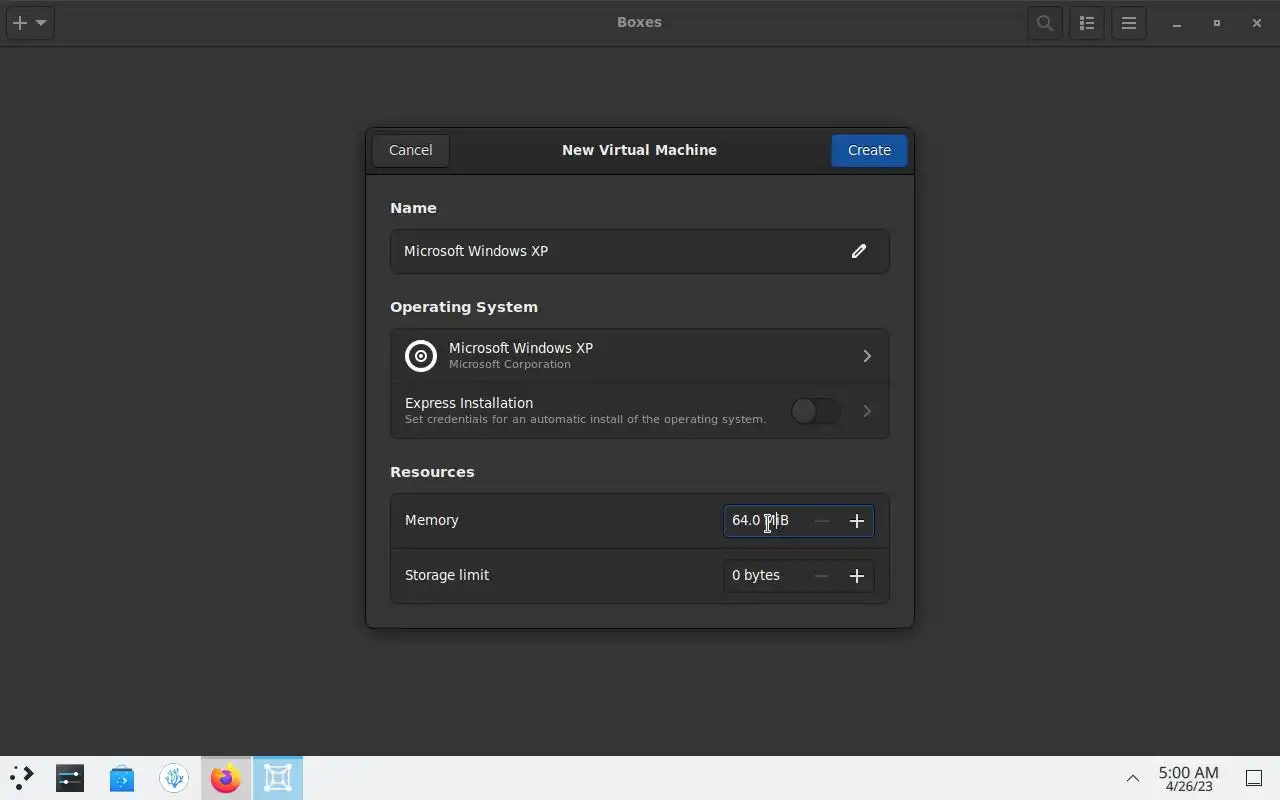Open Discover software store from taskbar
1280x800 pixels.
point(122,778)
